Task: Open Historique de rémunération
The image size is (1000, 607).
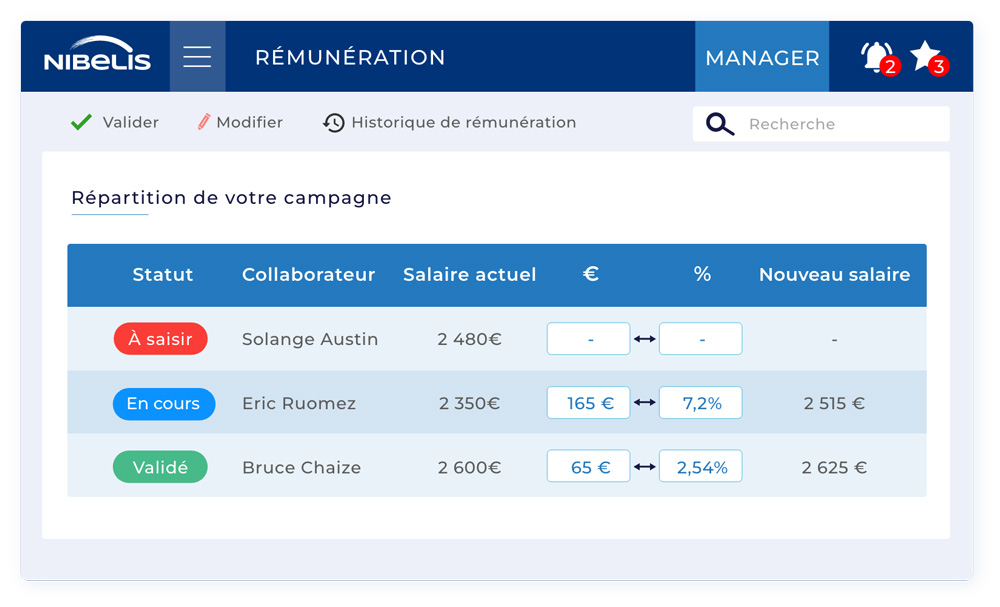Action: tap(463, 122)
